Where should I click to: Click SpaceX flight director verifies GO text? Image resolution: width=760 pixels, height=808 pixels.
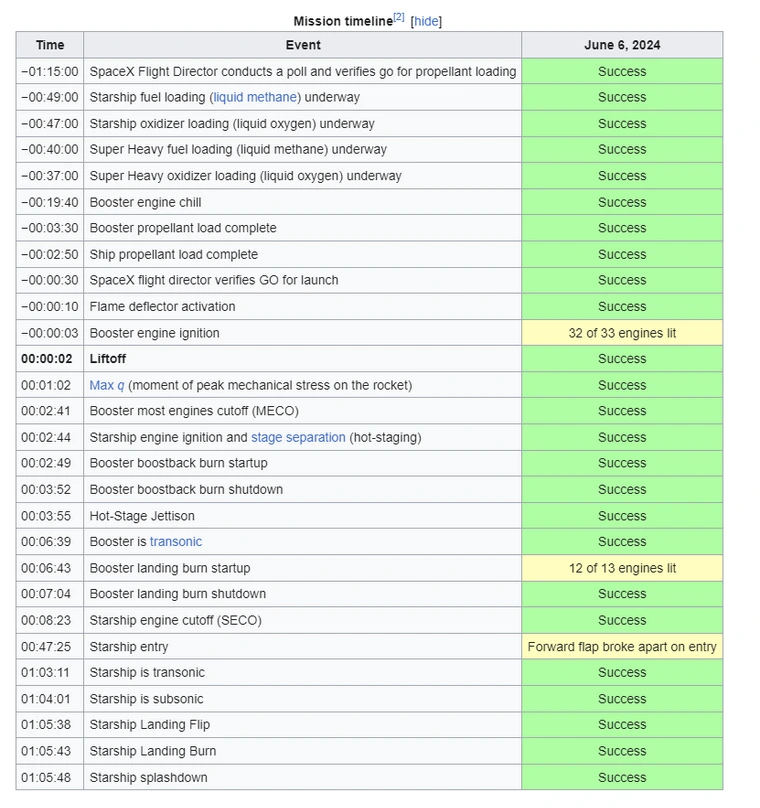(x=214, y=280)
